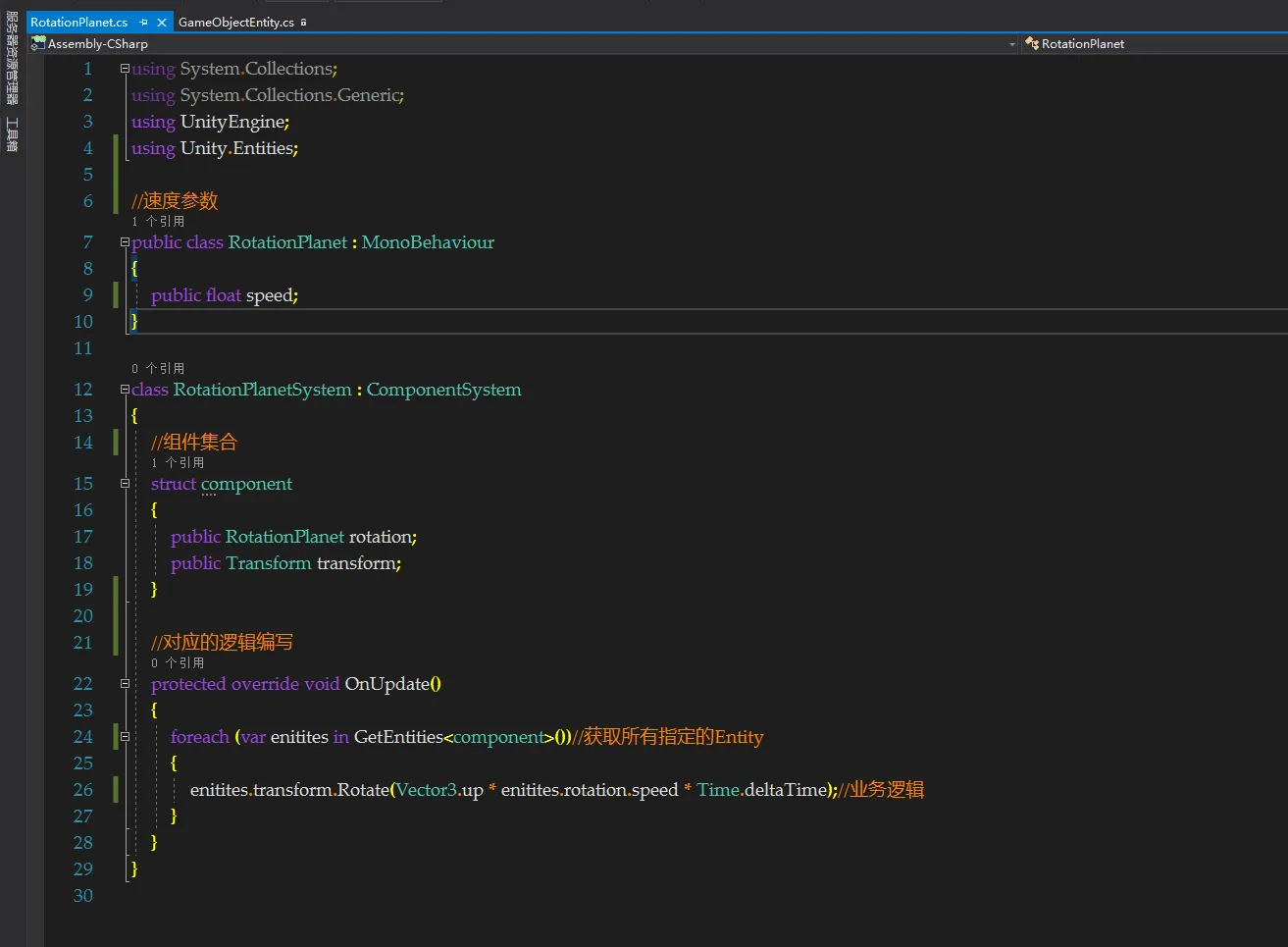Click RotationPlanet type on line 17
Screen dimensions: 1288x947
pos(284,537)
